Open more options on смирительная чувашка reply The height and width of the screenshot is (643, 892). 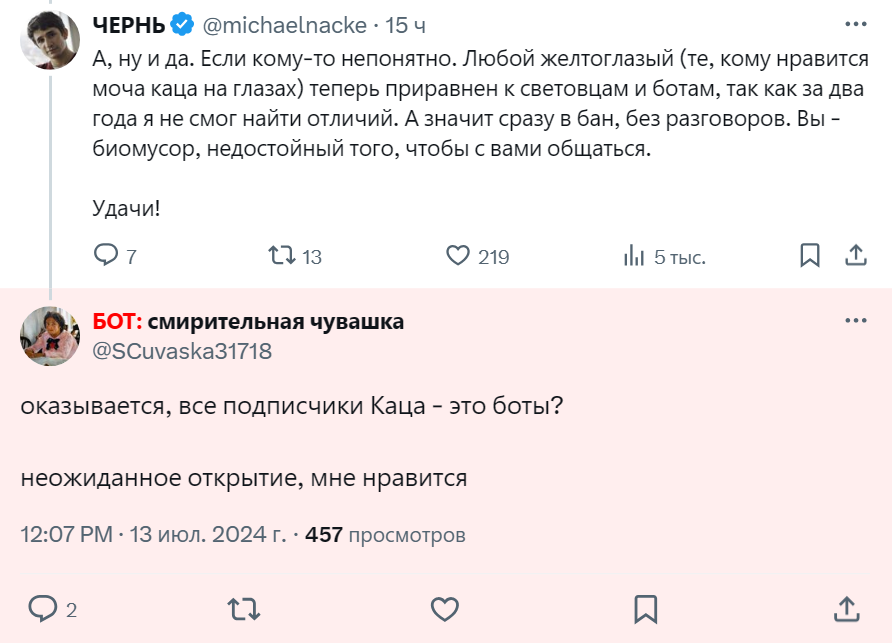(856, 321)
